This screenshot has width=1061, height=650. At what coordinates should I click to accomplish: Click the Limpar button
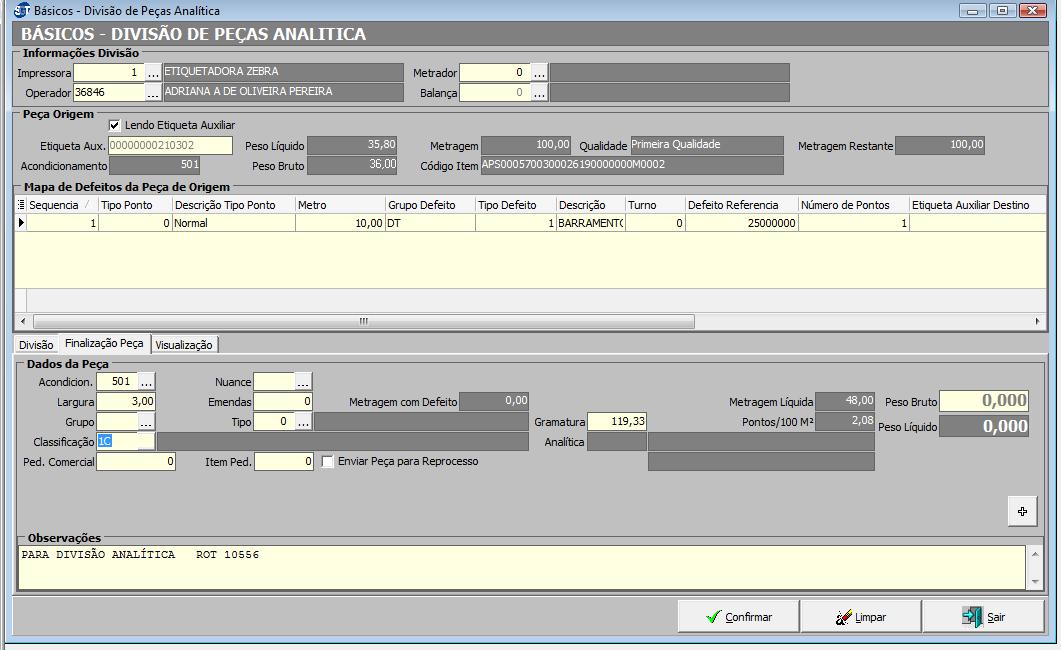(x=860, y=617)
